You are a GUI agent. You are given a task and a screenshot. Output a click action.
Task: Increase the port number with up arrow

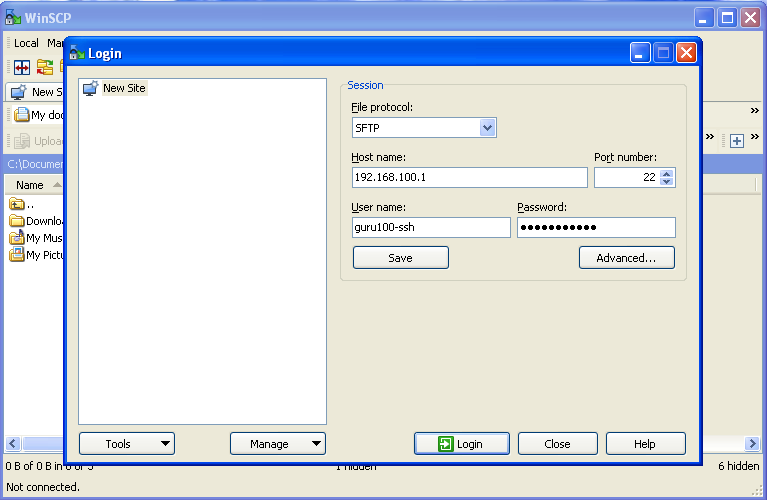click(x=667, y=173)
